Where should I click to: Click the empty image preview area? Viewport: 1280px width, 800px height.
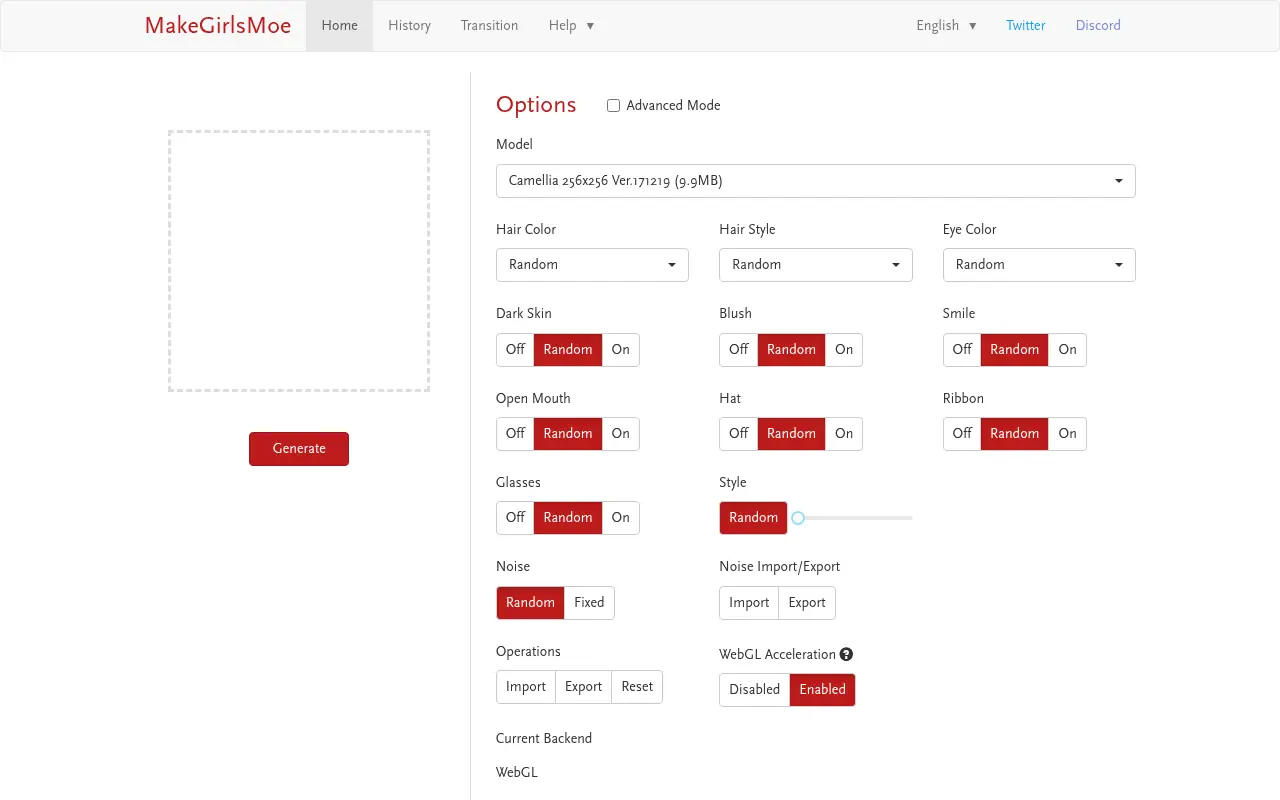[x=299, y=261]
